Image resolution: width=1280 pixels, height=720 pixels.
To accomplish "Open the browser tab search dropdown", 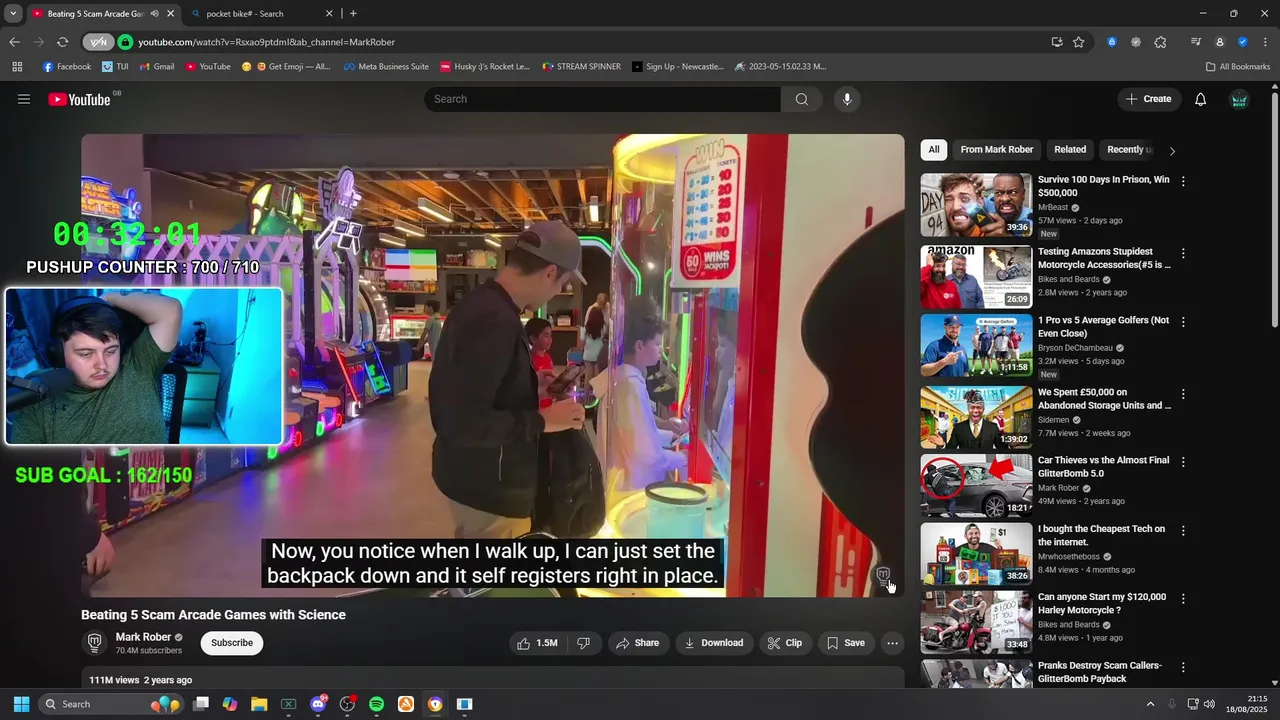I will (x=13, y=14).
